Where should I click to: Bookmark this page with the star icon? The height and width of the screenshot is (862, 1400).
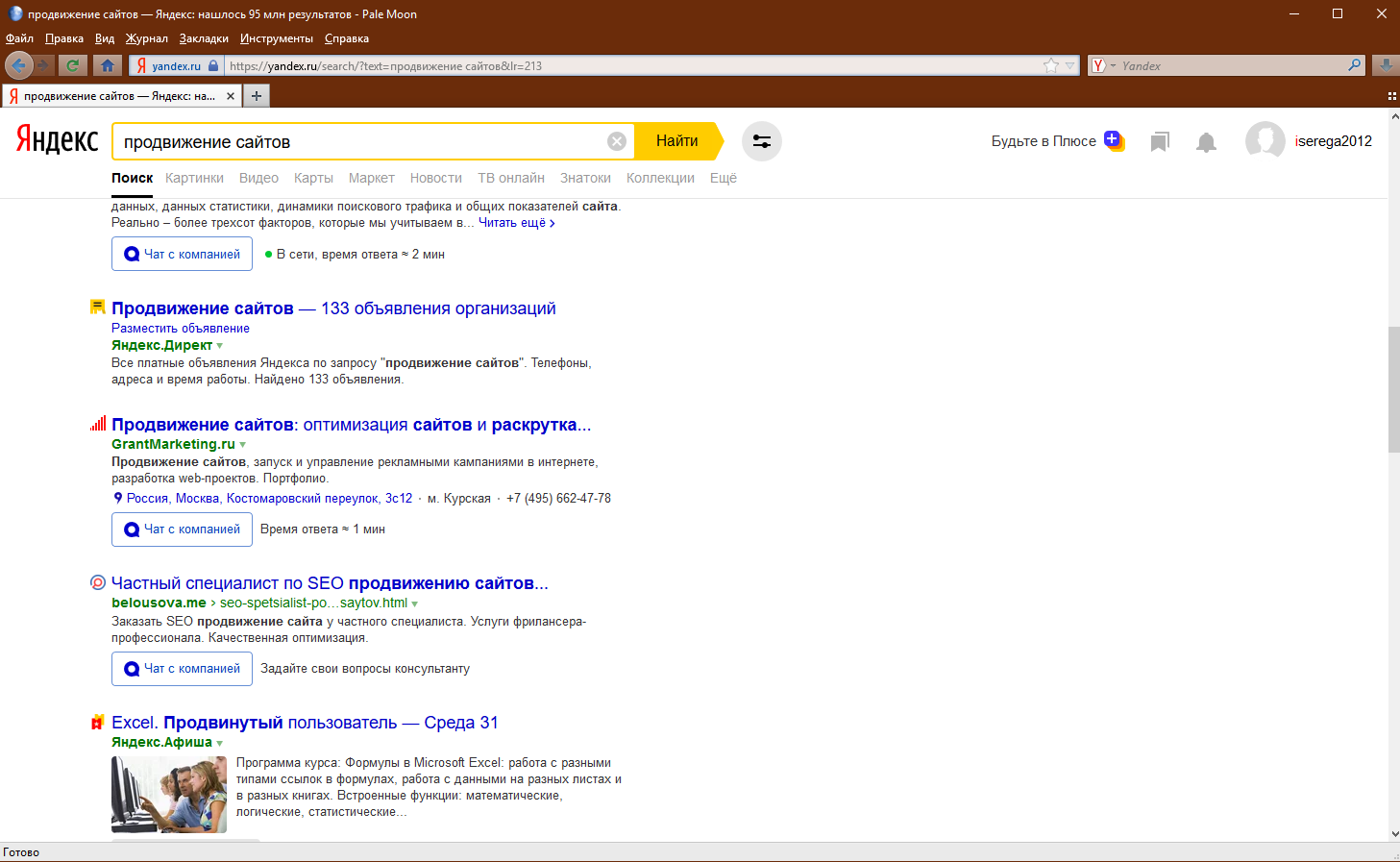click(x=1051, y=65)
